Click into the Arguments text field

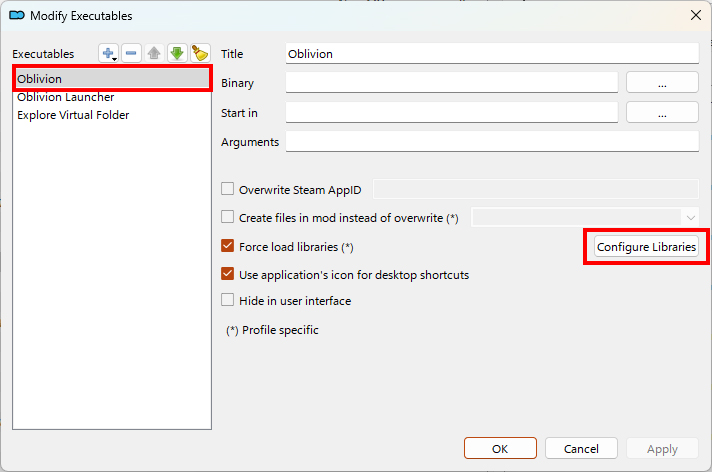pyautogui.click(x=491, y=142)
